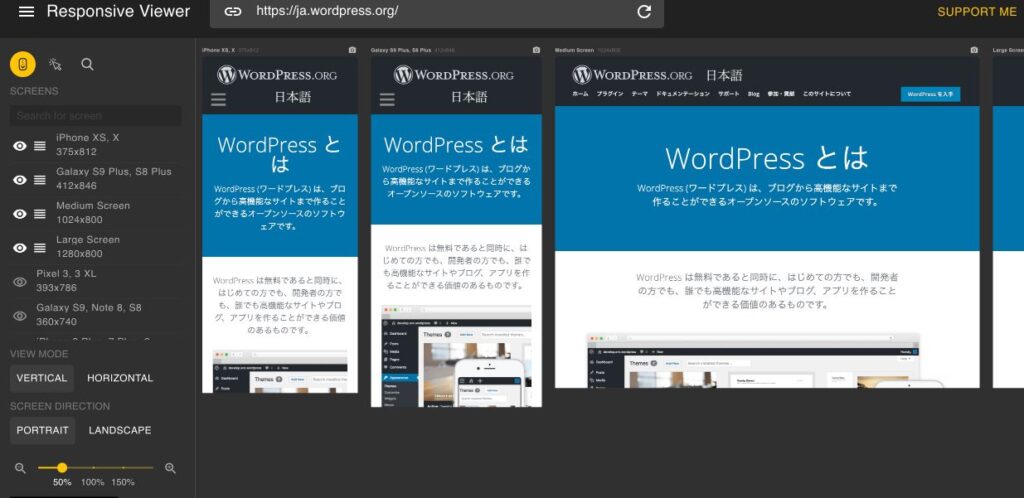Reload the page with the refresh icon
The height and width of the screenshot is (498, 1024).
[644, 12]
